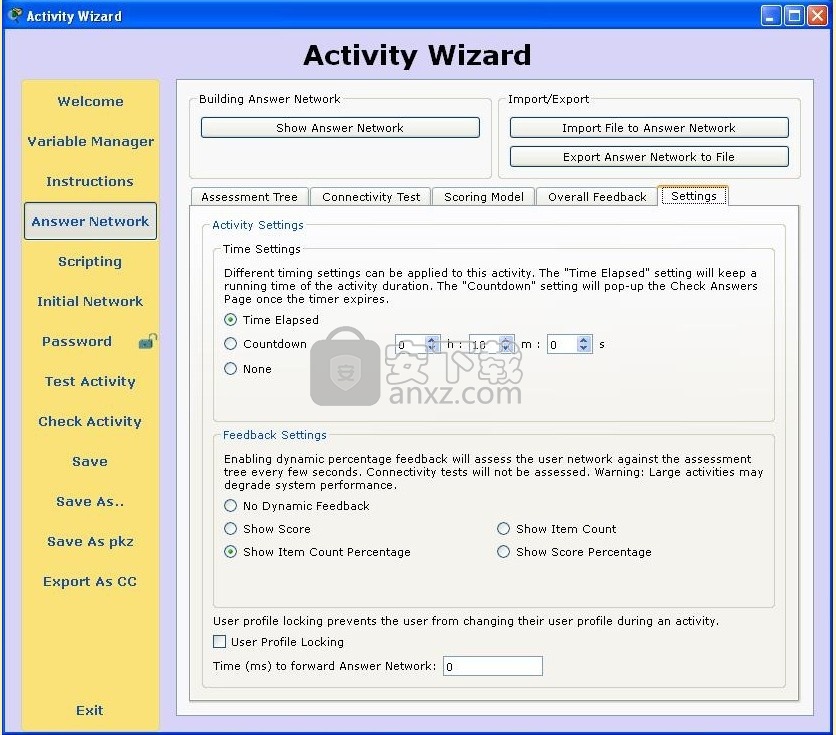Enable User Profile Locking checkbox
This screenshot has height=735, width=836.
[219, 642]
